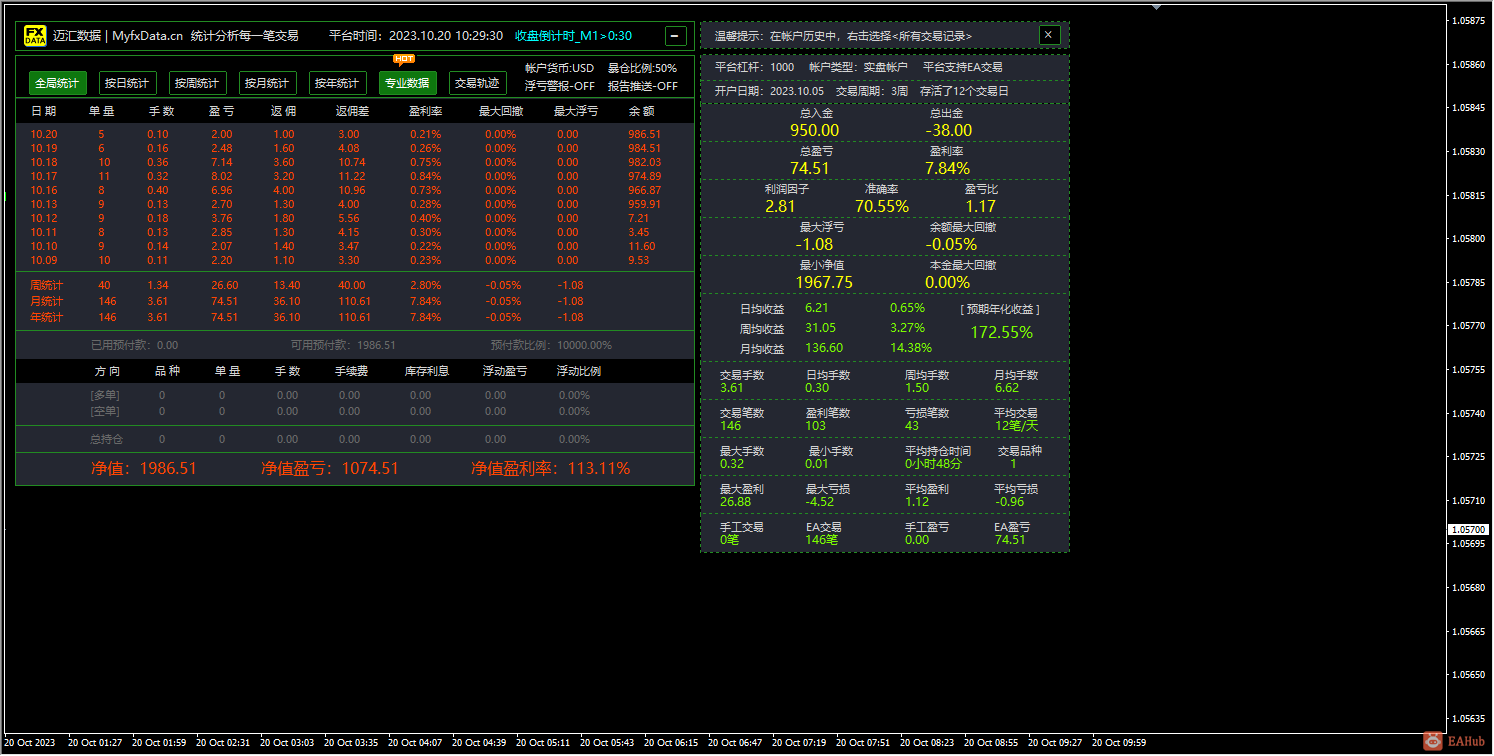
Task: Click the EA交易 146笔 value
Action: [823, 540]
